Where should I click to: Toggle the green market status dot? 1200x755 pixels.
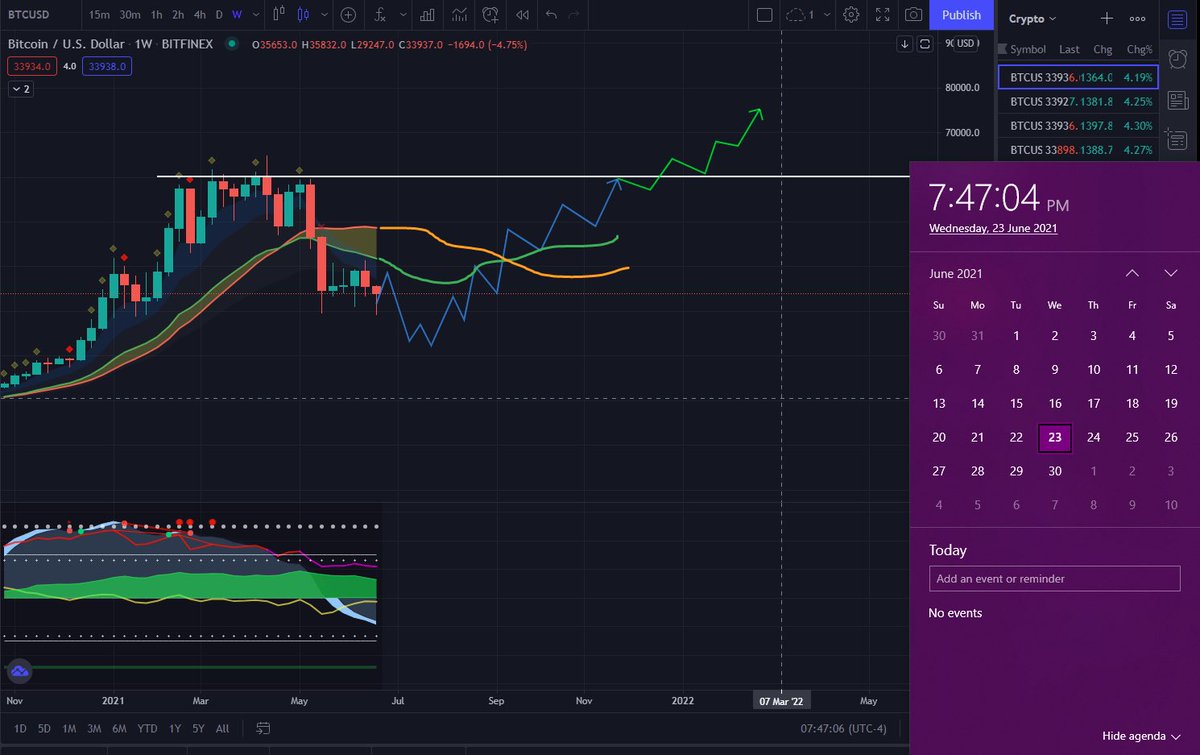tap(232, 44)
